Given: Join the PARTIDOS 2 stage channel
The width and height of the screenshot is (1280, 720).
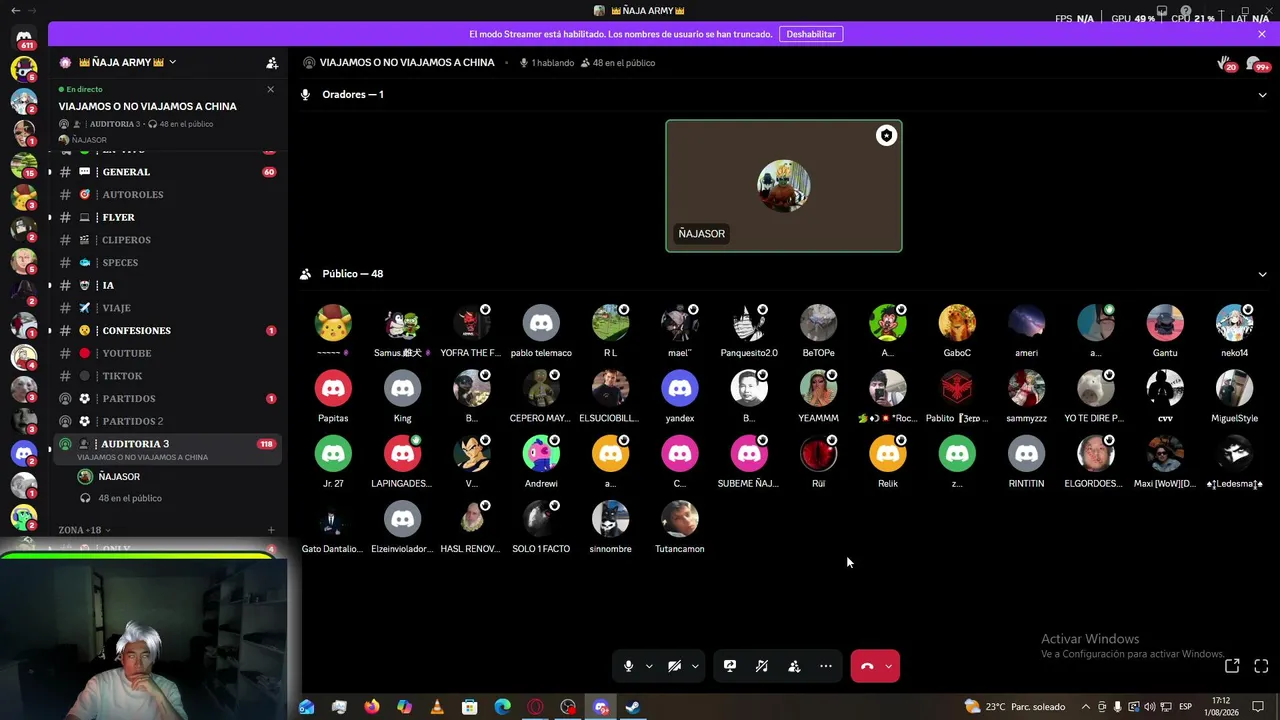Looking at the screenshot, I should (x=166, y=421).
